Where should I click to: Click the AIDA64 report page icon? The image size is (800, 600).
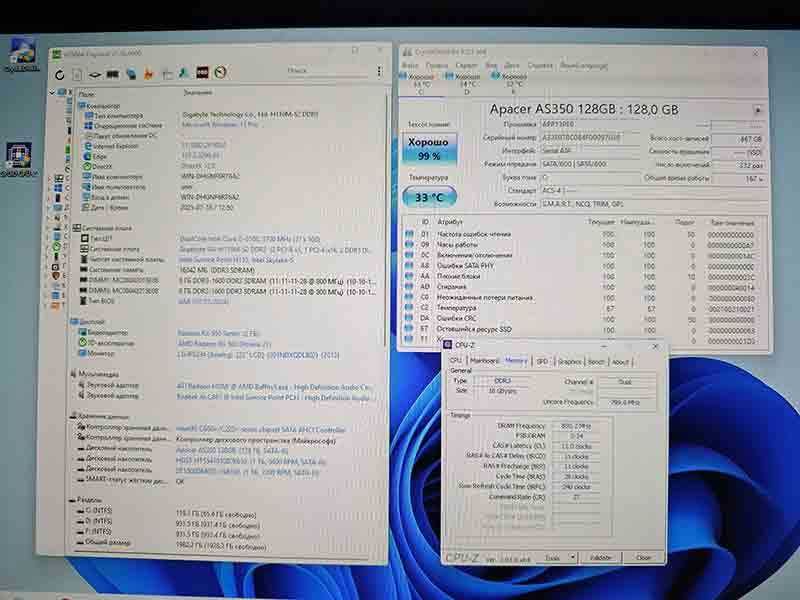[77, 75]
